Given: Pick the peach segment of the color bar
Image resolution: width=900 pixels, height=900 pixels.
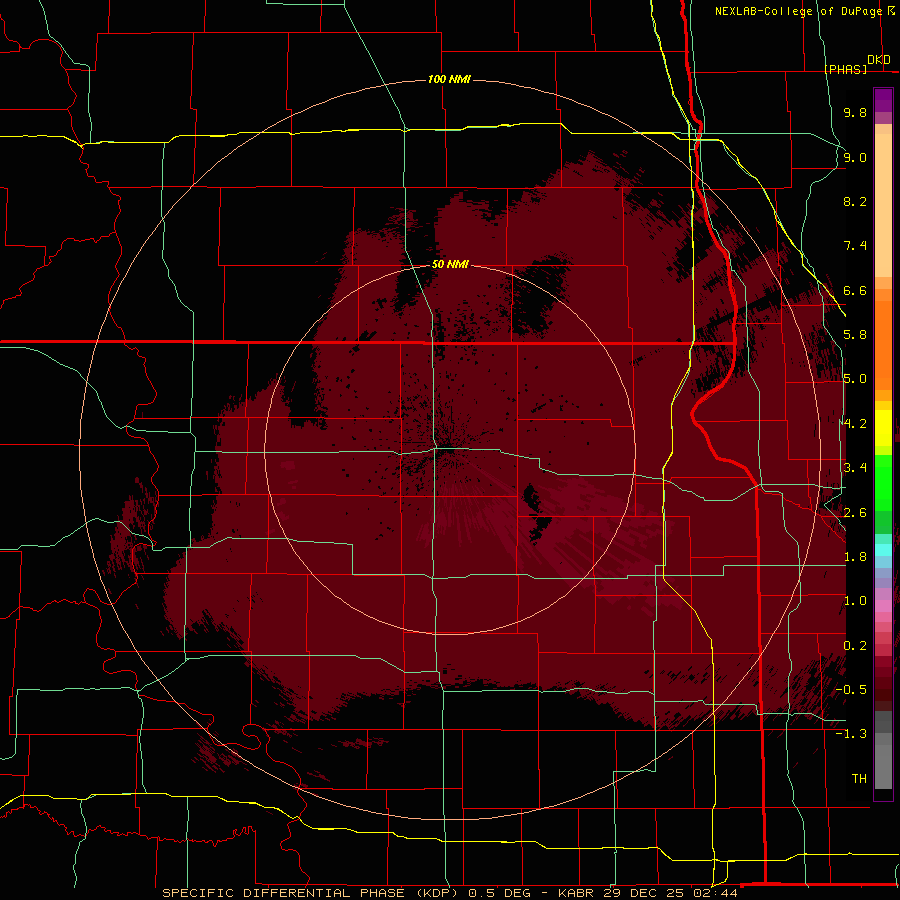Looking at the screenshot, I should pos(883,205).
